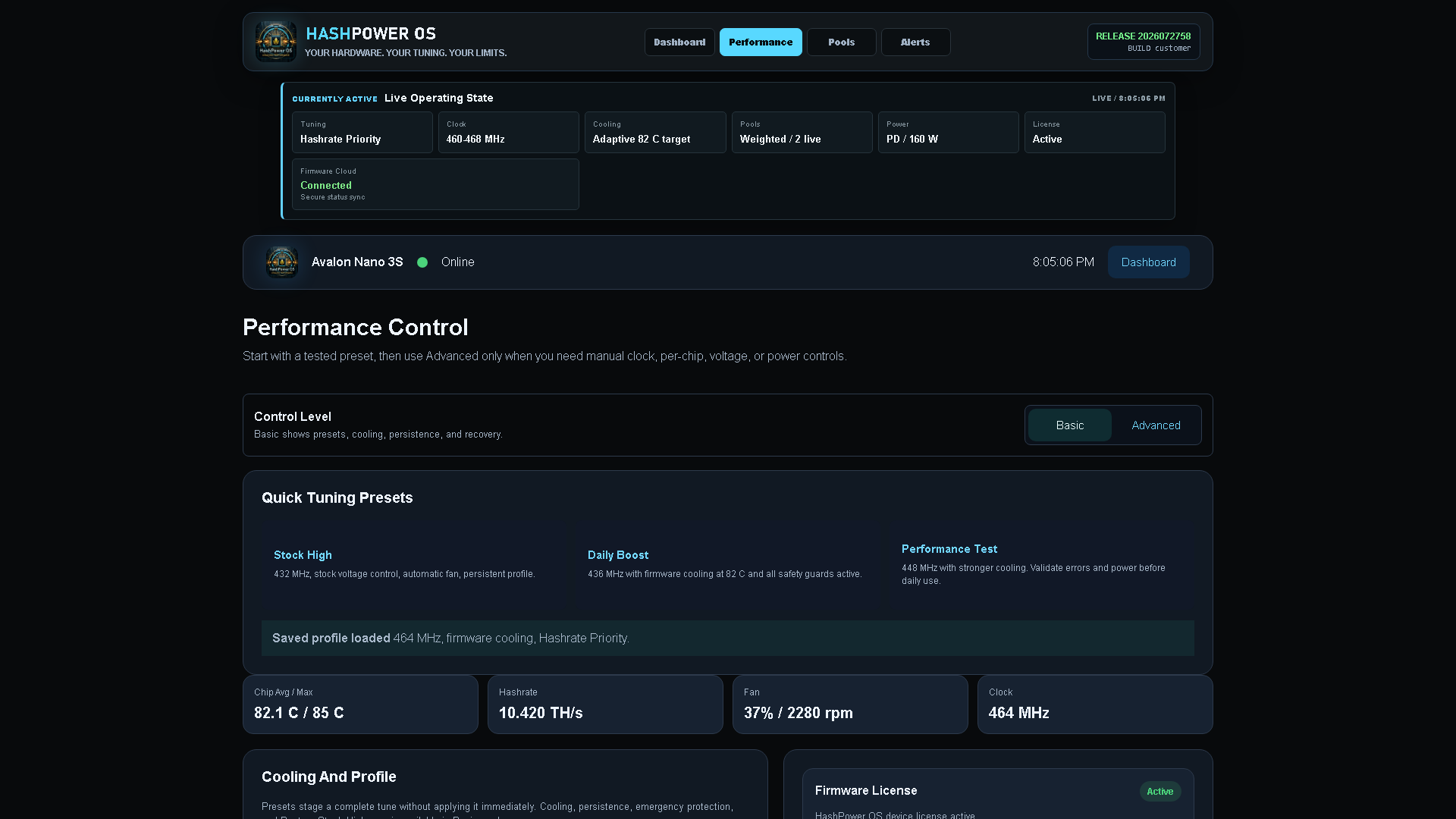Click the HASHPOWER OS title text

[x=371, y=34]
